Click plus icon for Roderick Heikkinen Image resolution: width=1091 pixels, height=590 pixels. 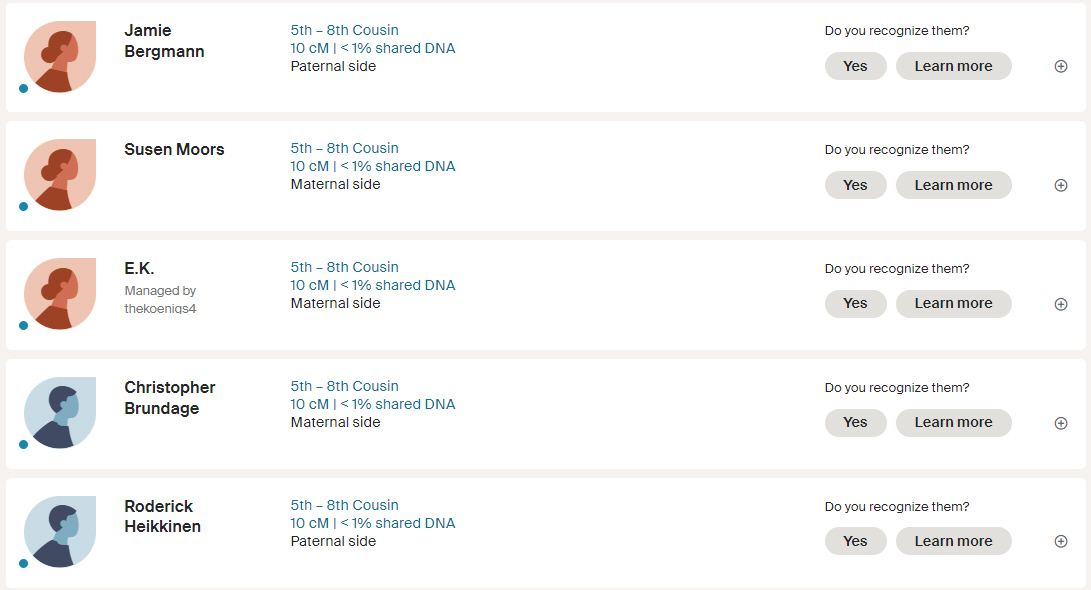click(1060, 541)
